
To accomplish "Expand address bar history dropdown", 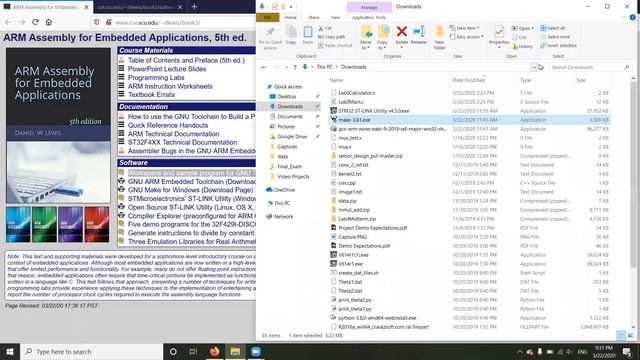I will coord(533,67).
